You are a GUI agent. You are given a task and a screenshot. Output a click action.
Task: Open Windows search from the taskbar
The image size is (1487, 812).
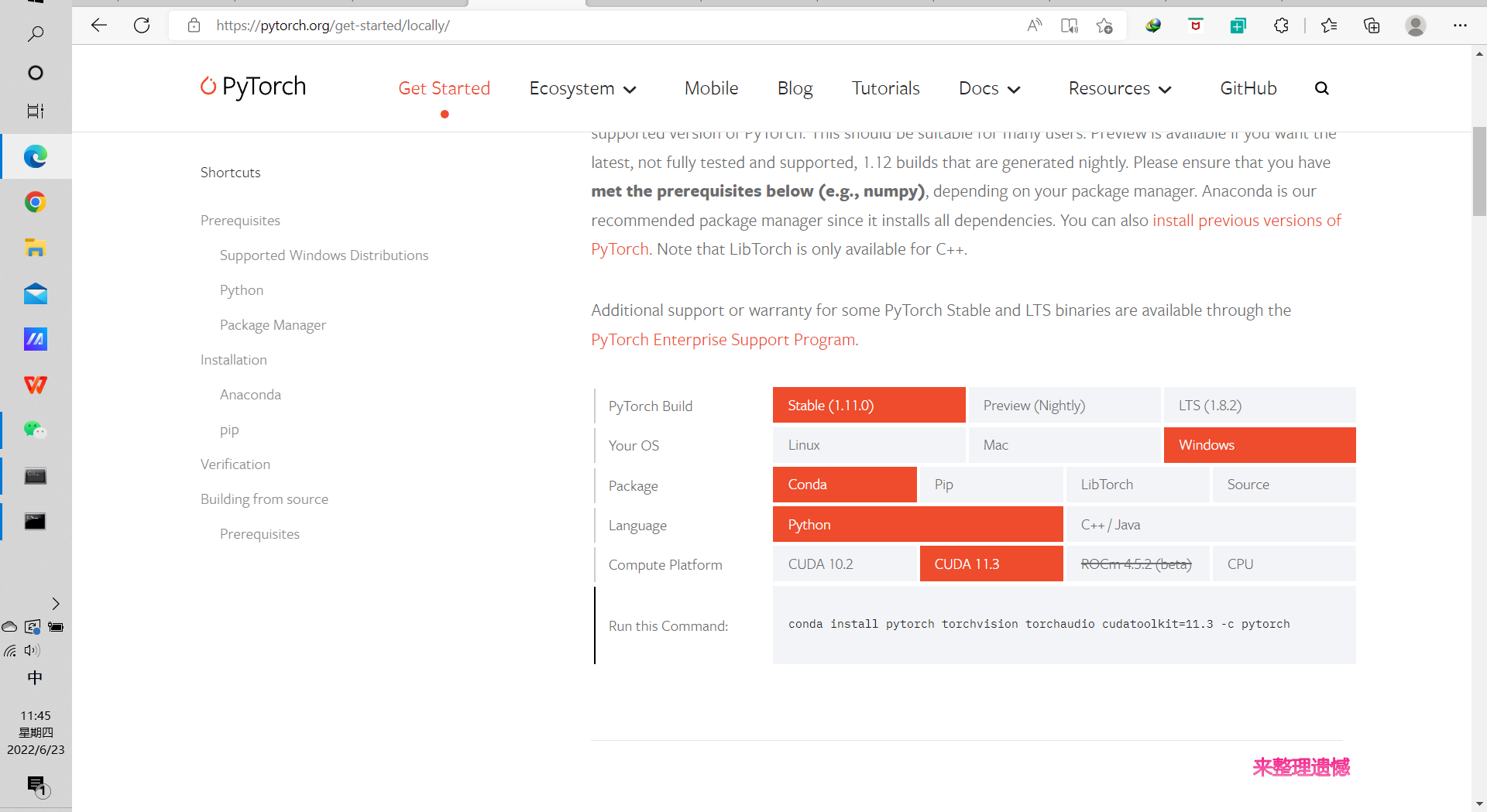coord(36,33)
